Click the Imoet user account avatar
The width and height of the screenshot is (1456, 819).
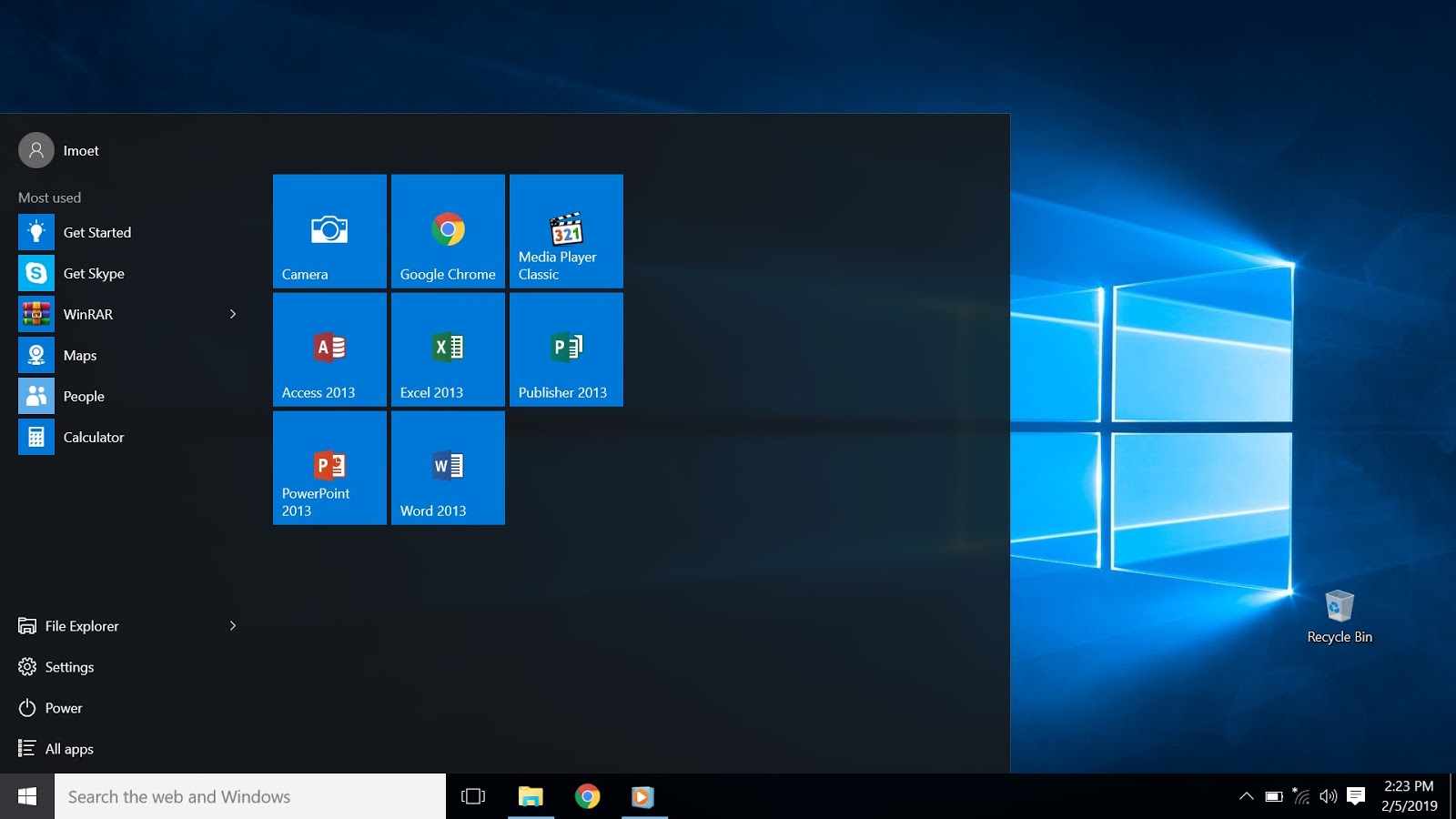click(x=36, y=150)
